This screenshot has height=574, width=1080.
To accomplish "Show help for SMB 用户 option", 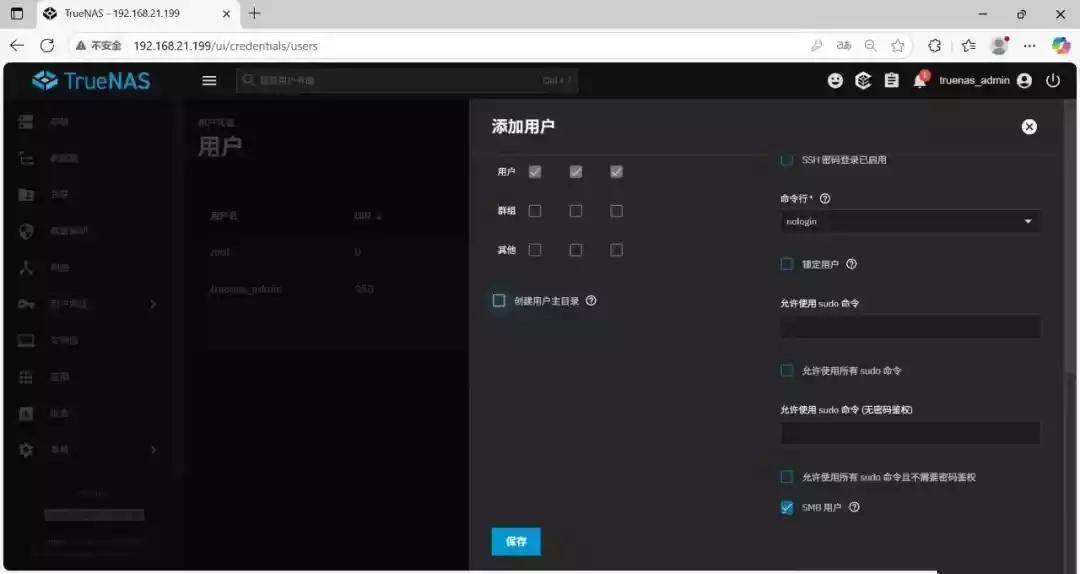I will (x=854, y=507).
